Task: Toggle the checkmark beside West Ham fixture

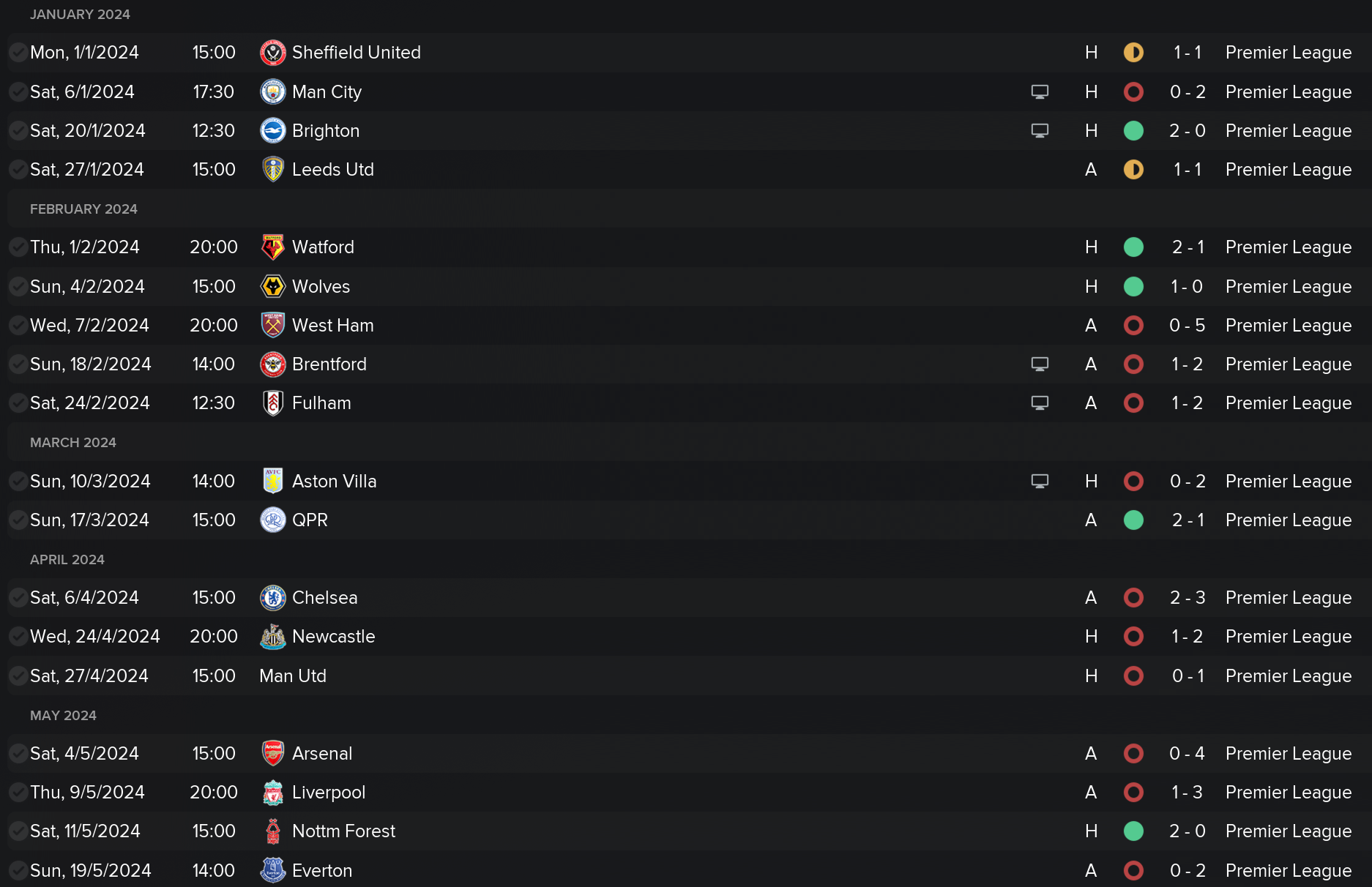Action: point(18,325)
